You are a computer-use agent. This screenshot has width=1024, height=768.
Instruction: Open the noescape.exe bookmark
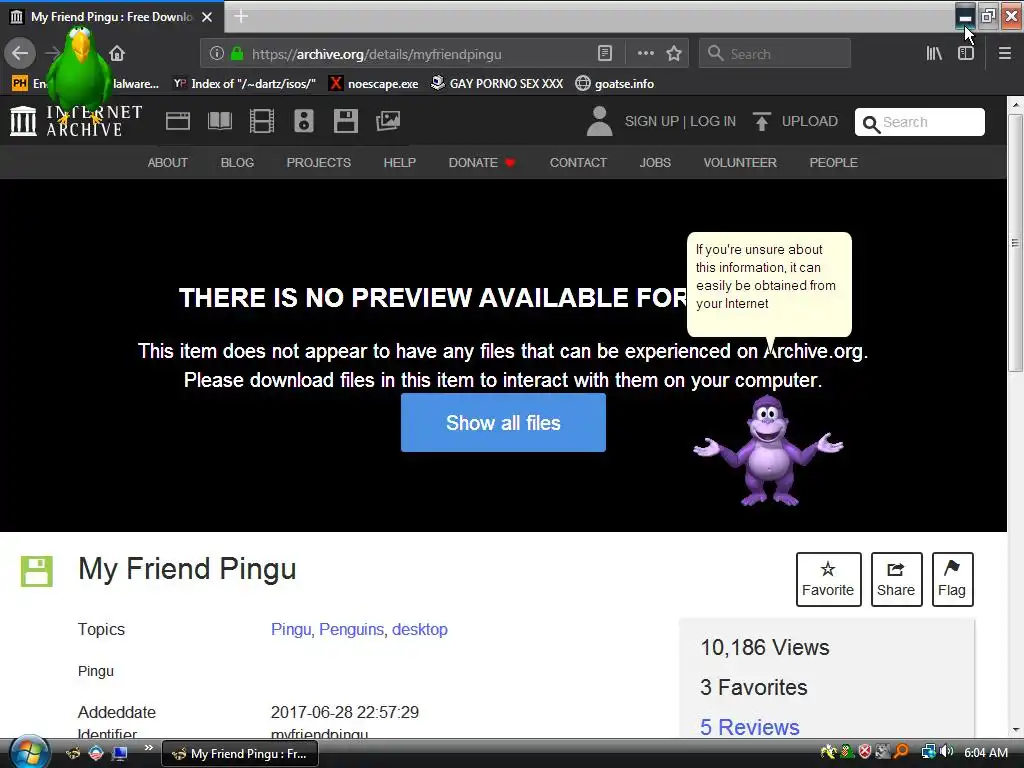coord(374,84)
